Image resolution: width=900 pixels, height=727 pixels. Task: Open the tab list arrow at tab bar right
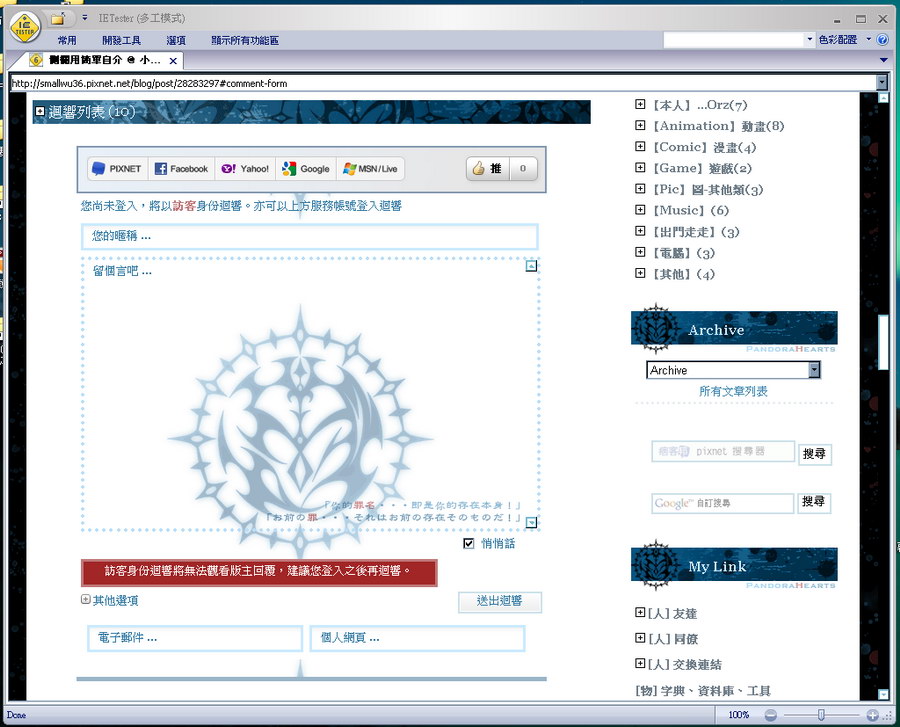coord(883,60)
